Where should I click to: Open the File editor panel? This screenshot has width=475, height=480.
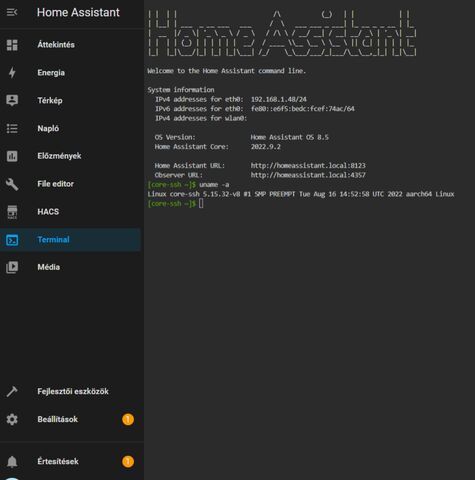point(70,184)
